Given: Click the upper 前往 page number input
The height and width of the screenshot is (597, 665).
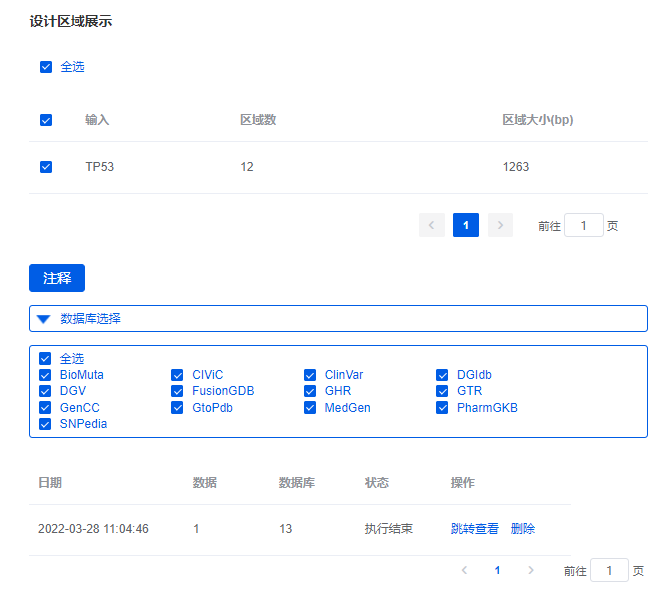Looking at the screenshot, I should click(584, 225).
